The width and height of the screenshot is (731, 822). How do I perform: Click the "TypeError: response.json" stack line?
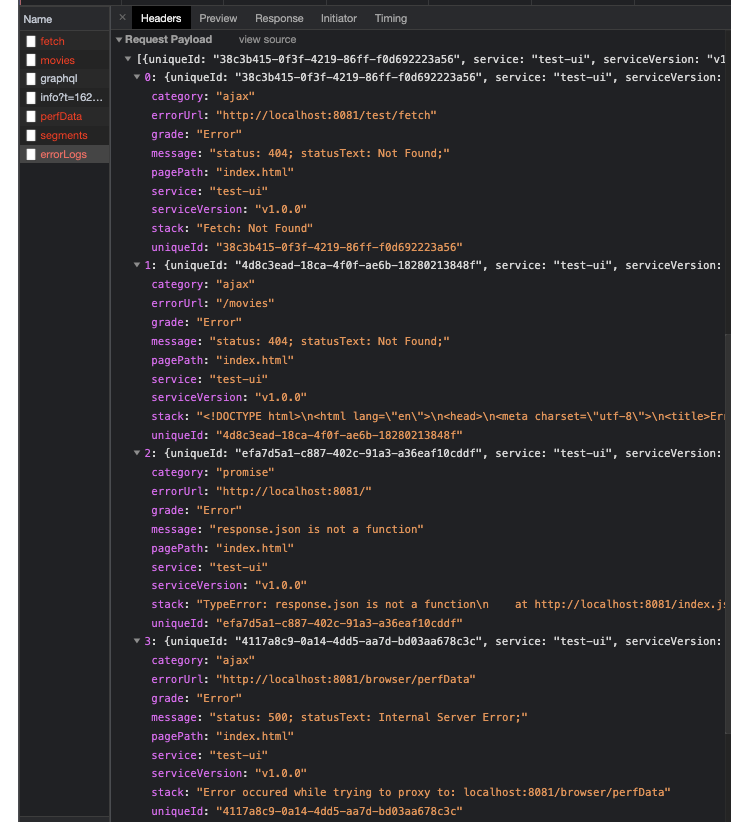[x=438, y=604]
